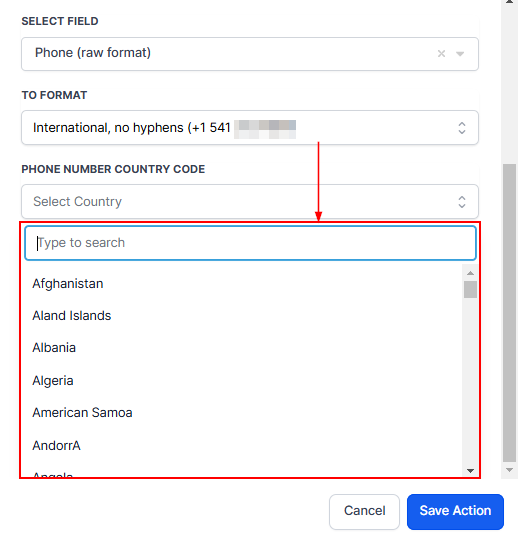Click the Cancel button

[x=365, y=512]
